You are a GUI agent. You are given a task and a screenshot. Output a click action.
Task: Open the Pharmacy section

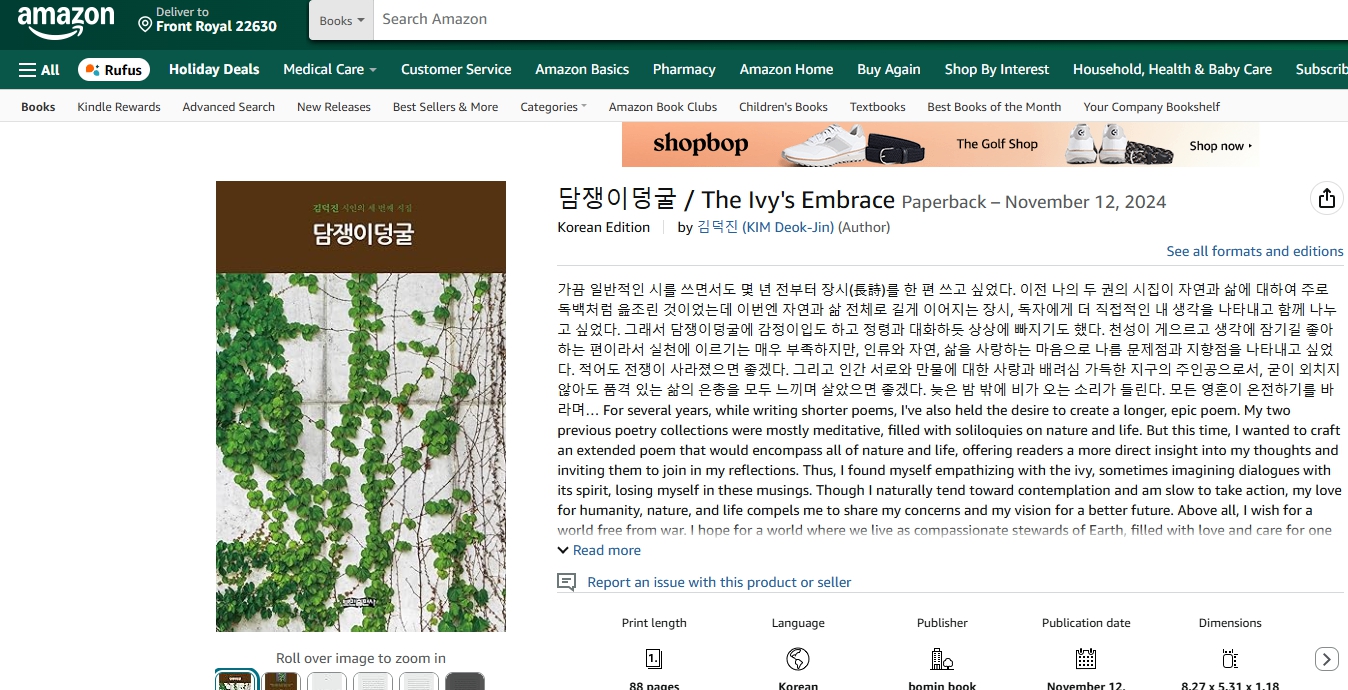pos(684,69)
